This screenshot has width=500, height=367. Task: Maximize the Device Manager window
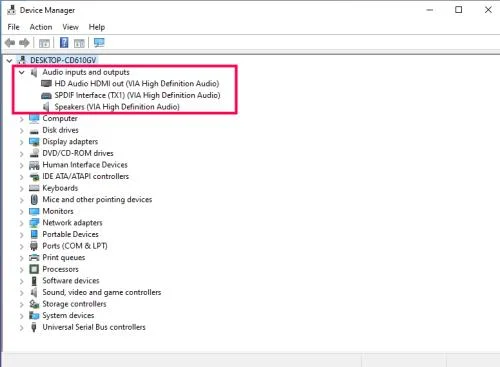(x=459, y=10)
